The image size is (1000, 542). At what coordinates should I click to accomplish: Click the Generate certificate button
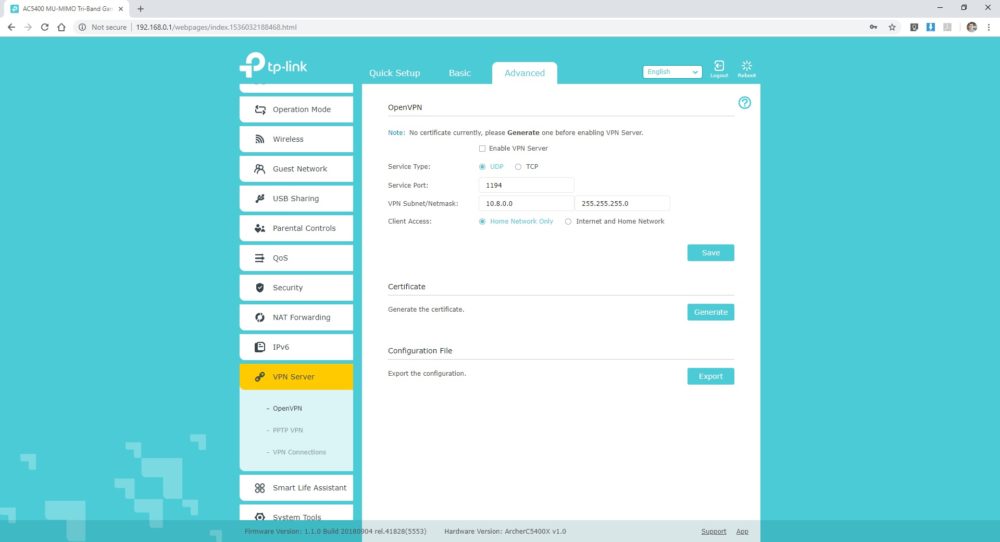(710, 312)
